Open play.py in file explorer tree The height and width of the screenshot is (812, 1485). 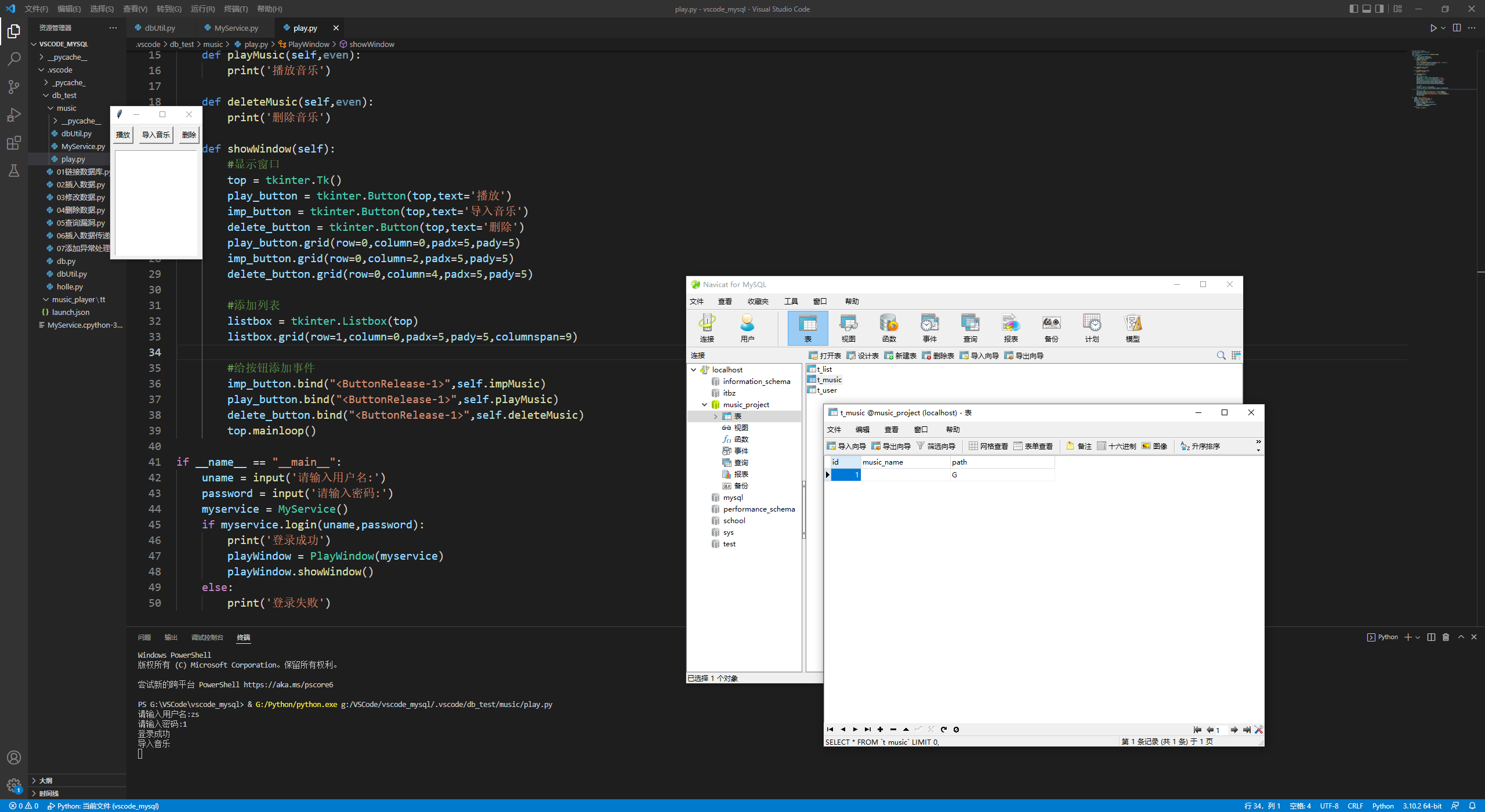tap(73, 159)
